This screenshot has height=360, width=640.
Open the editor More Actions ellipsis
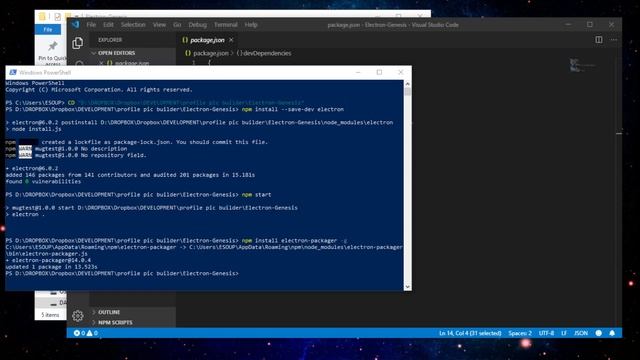[613, 40]
